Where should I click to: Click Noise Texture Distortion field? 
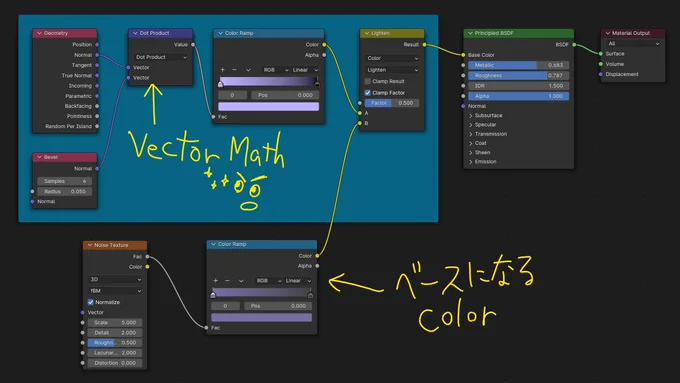point(115,363)
